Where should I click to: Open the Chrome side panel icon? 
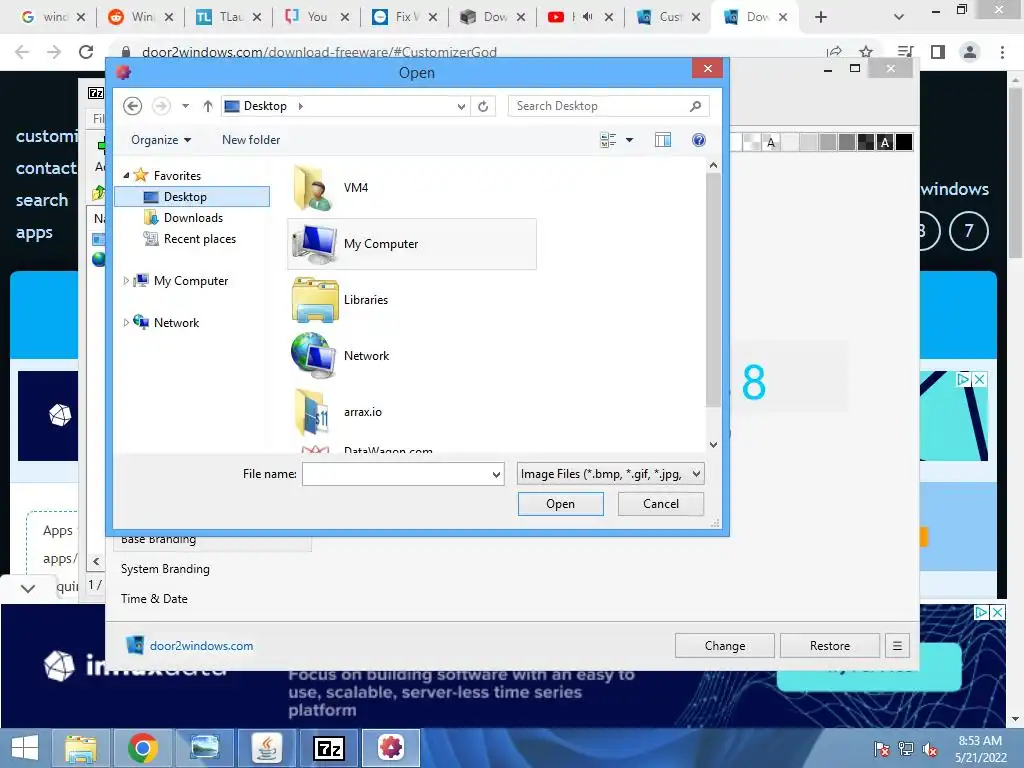938,52
